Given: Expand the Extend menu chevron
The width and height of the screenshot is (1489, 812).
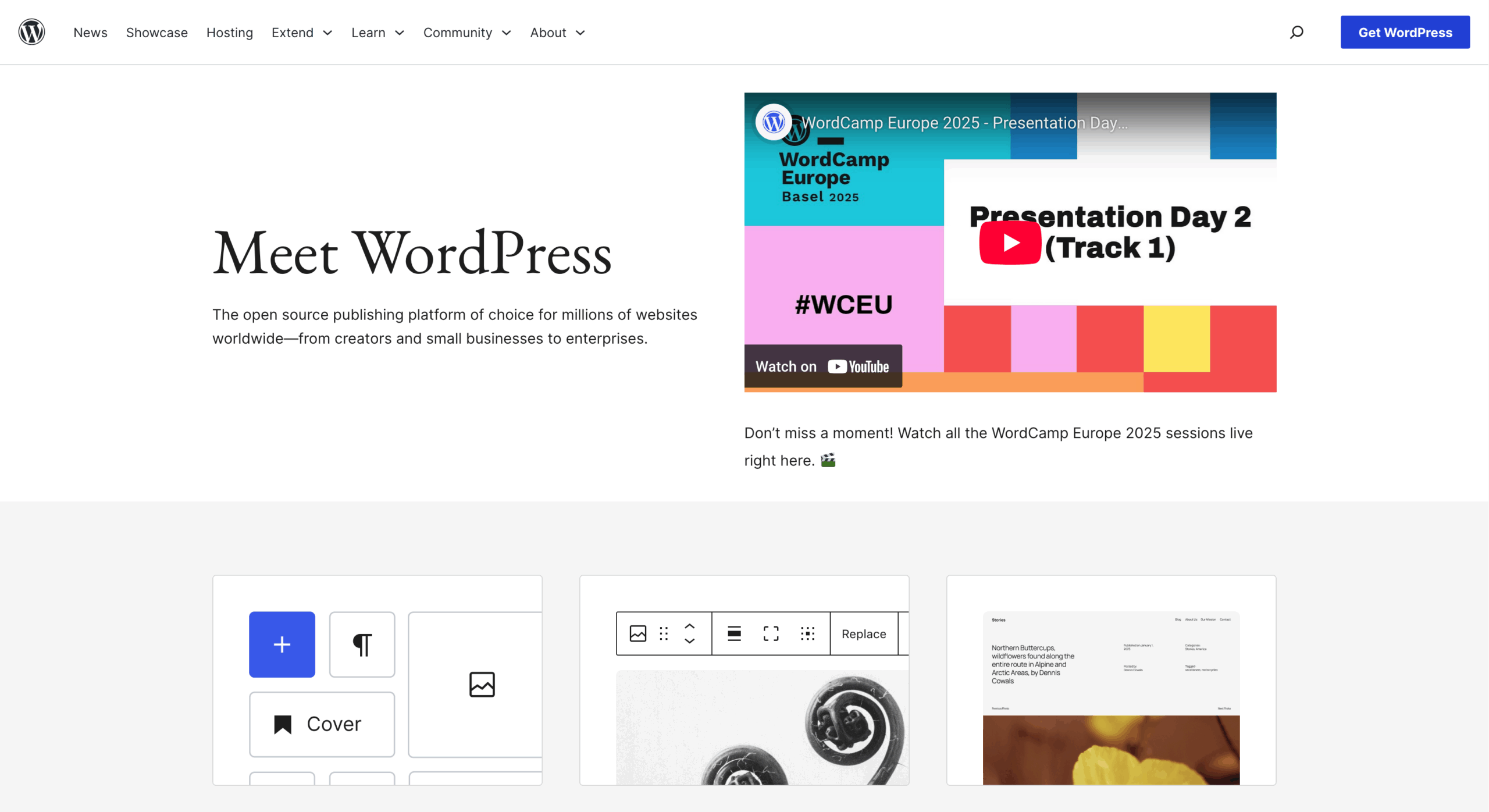Looking at the screenshot, I should click(x=327, y=33).
